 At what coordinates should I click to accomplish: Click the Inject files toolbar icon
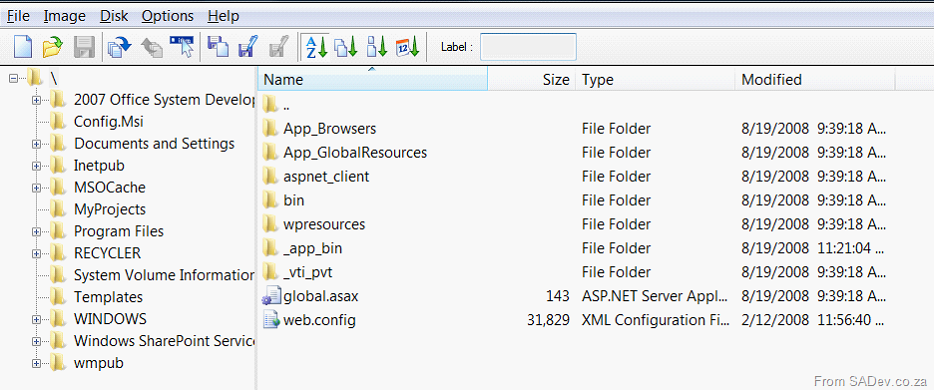point(152,47)
